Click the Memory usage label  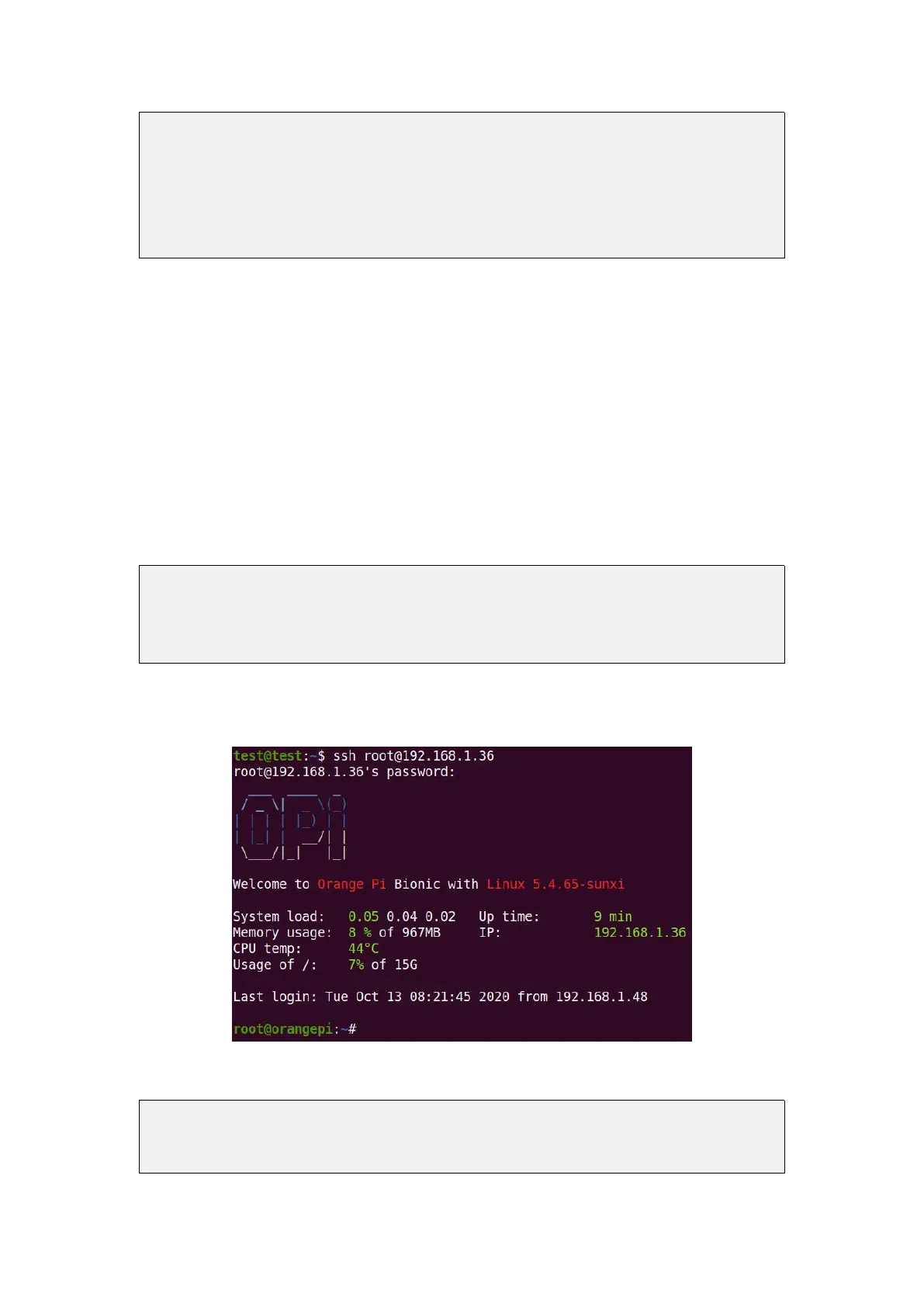(282, 933)
